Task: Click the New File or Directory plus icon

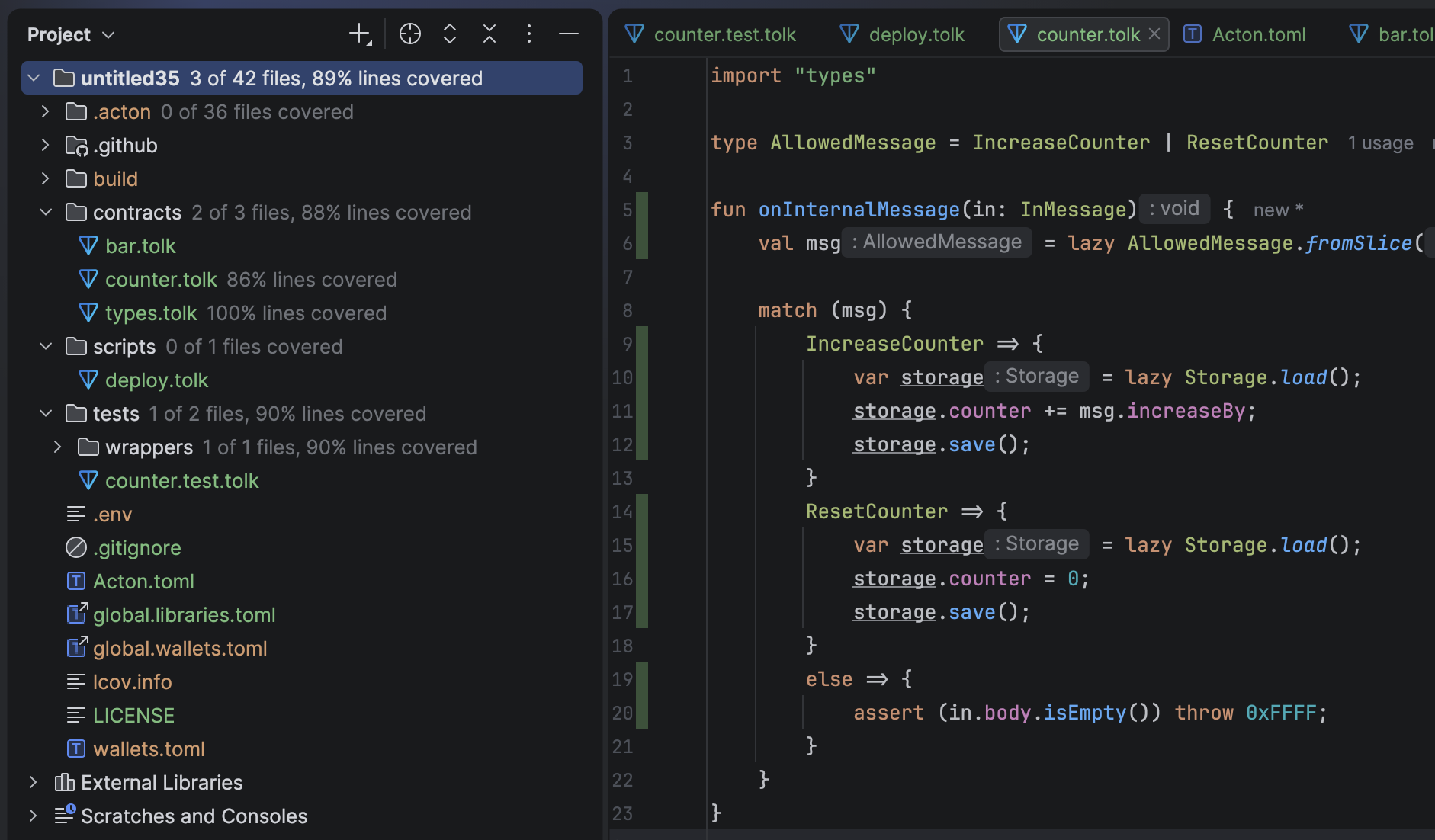Action: [359, 34]
